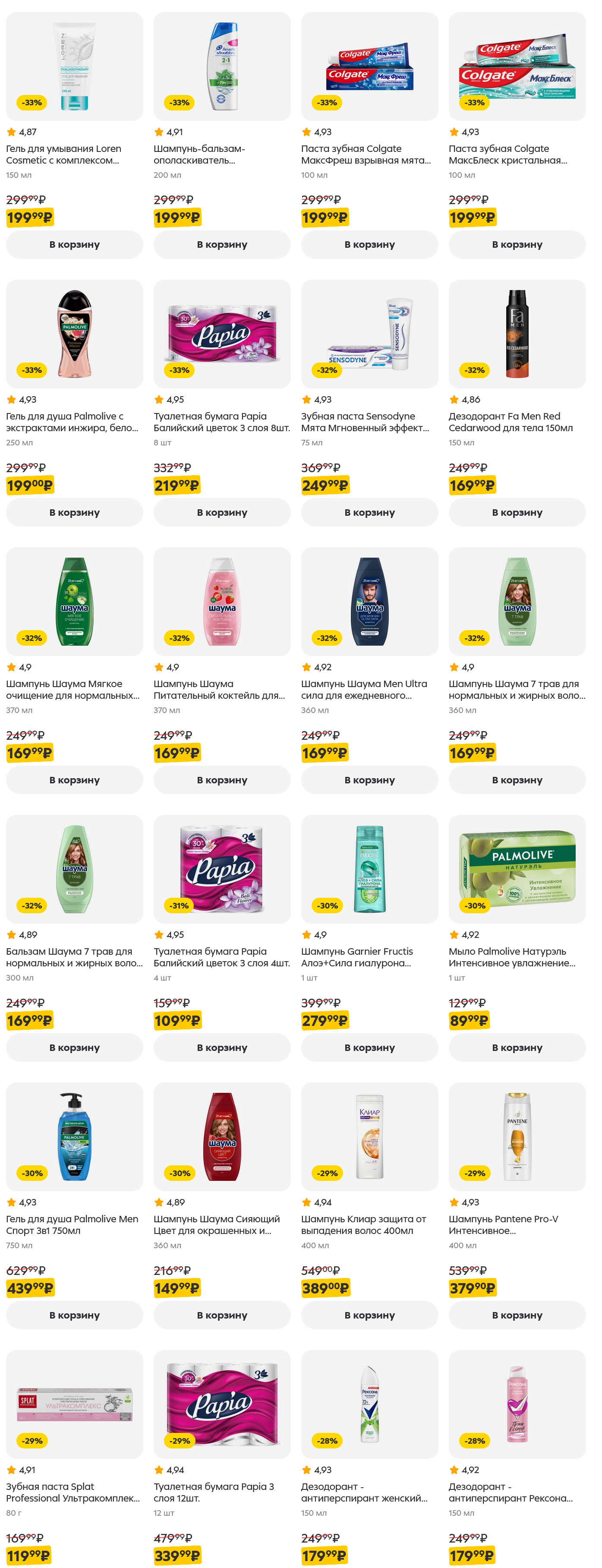
Task: Add Loren Cosmetic face gel to cart
Action: (x=74, y=245)
